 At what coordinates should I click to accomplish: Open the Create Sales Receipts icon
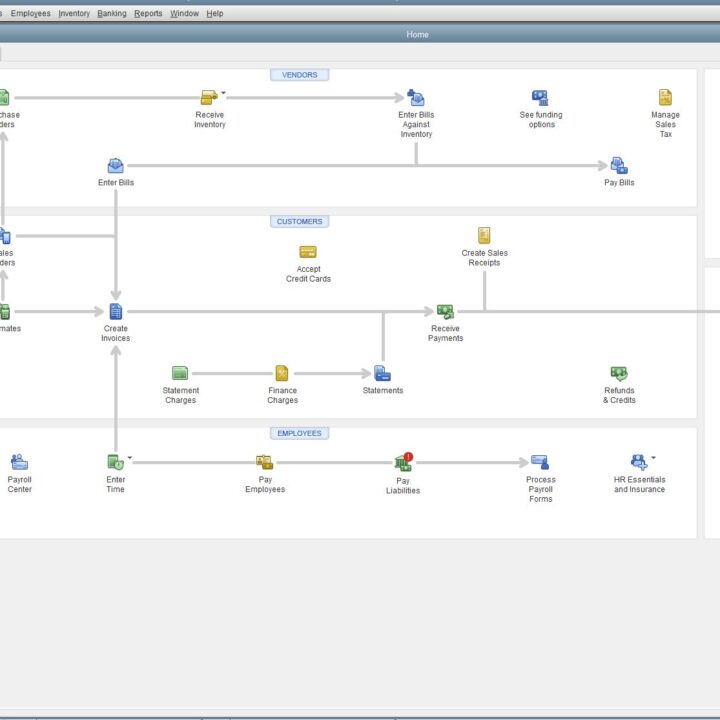tap(484, 235)
